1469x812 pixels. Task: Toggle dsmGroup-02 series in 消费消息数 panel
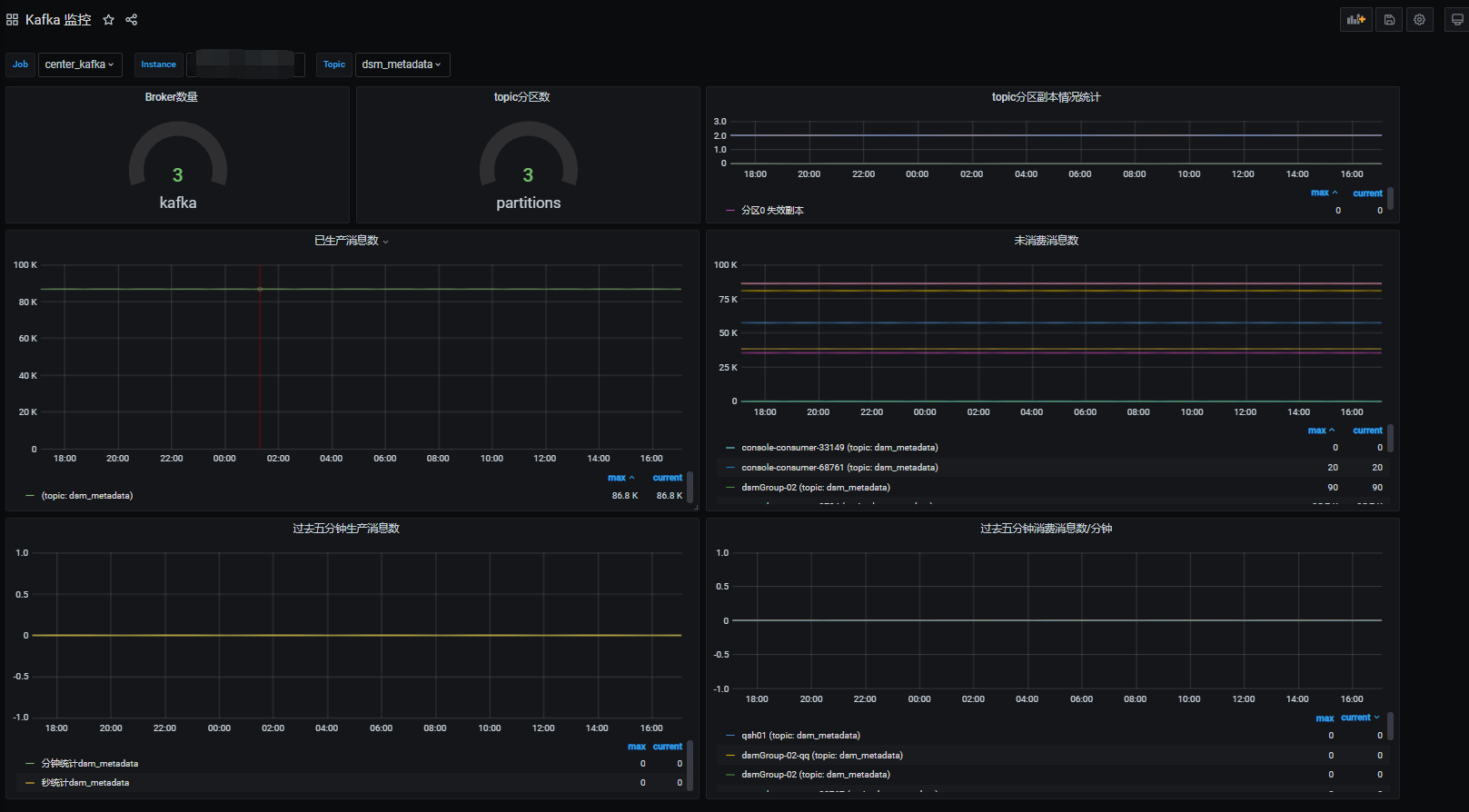(x=816, y=775)
